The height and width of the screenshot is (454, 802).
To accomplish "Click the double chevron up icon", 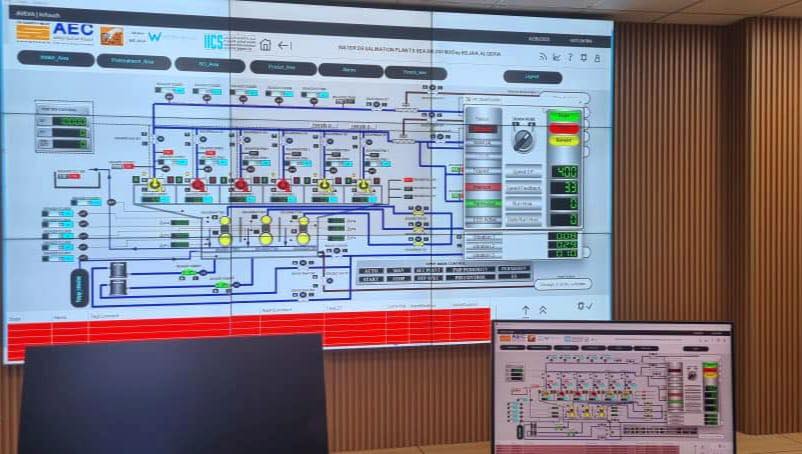I will [543, 310].
